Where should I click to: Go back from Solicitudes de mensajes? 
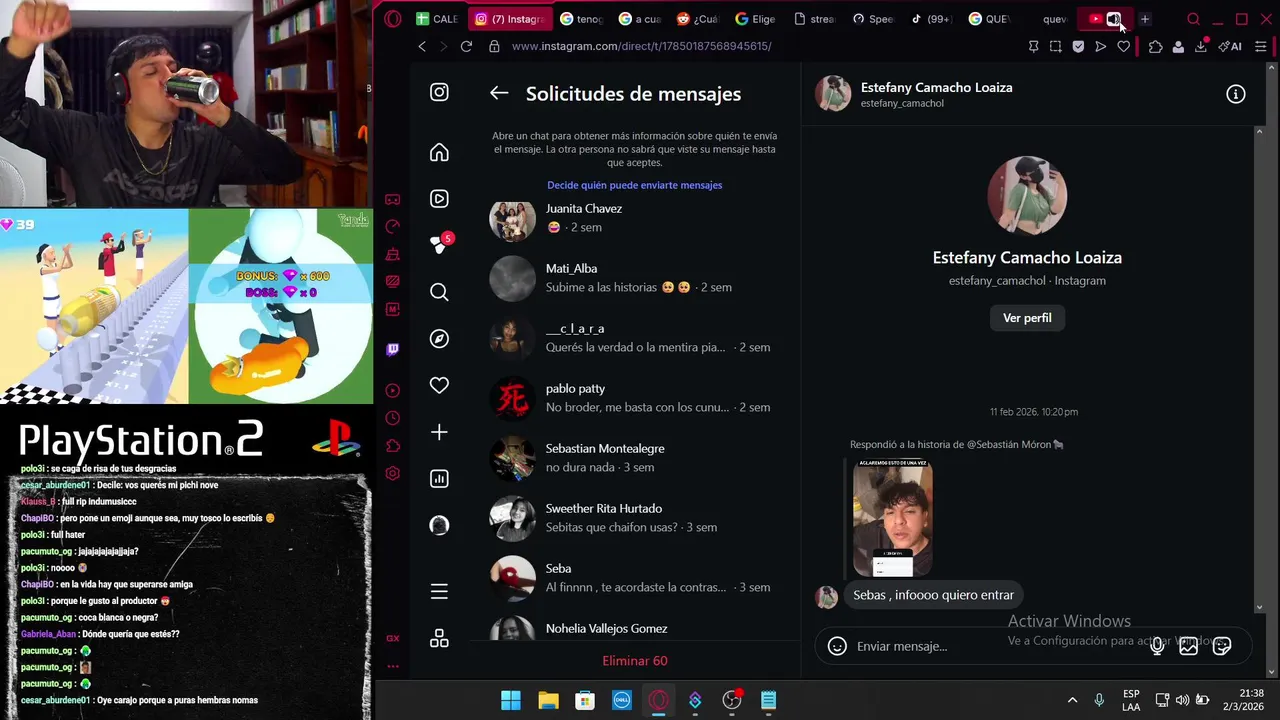tap(499, 93)
